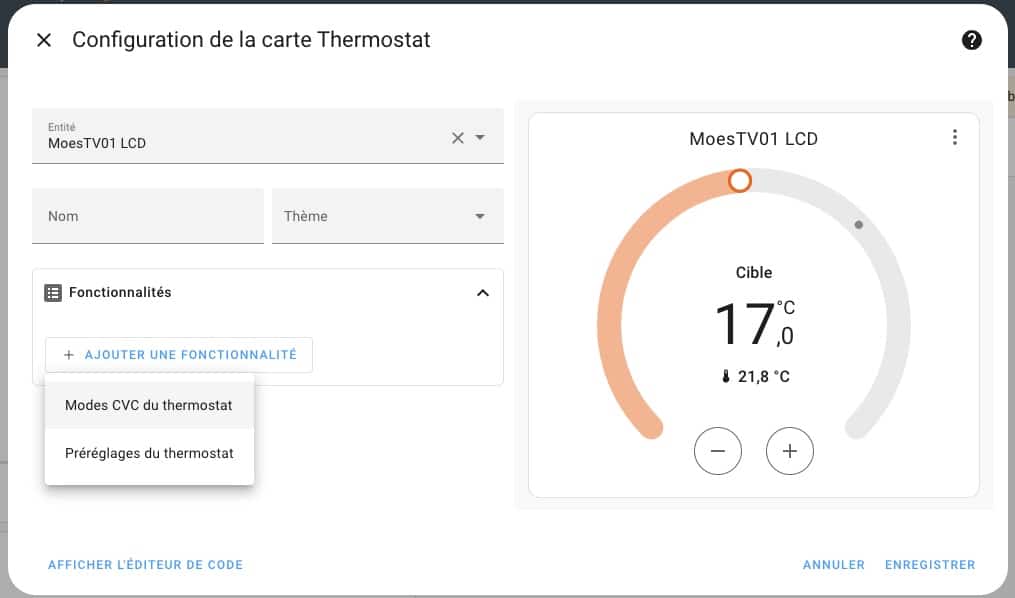1015x598 pixels.
Task: Click Enregistrer to save the card
Action: click(x=930, y=565)
